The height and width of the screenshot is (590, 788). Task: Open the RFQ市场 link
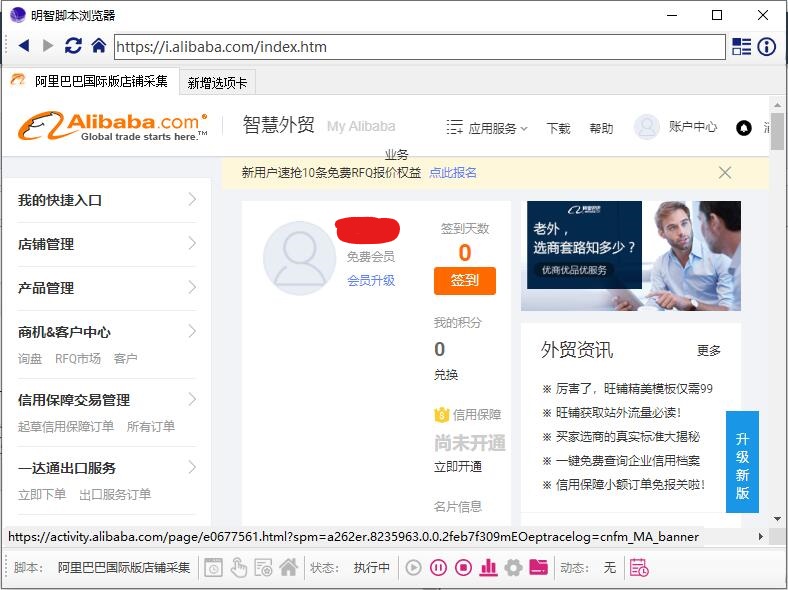click(x=78, y=359)
